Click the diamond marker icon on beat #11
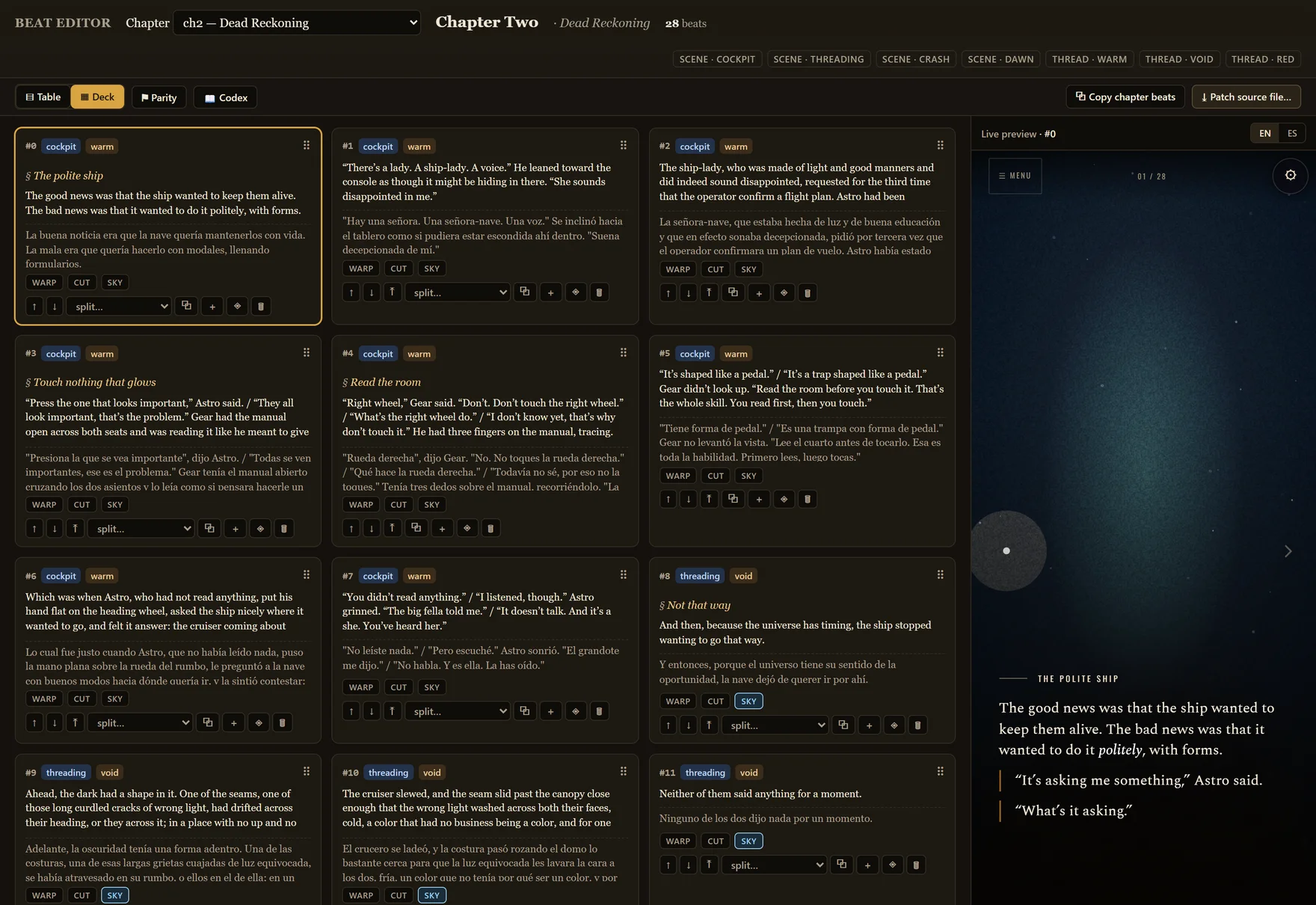This screenshot has height=905, width=1316. click(x=893, y=865)
